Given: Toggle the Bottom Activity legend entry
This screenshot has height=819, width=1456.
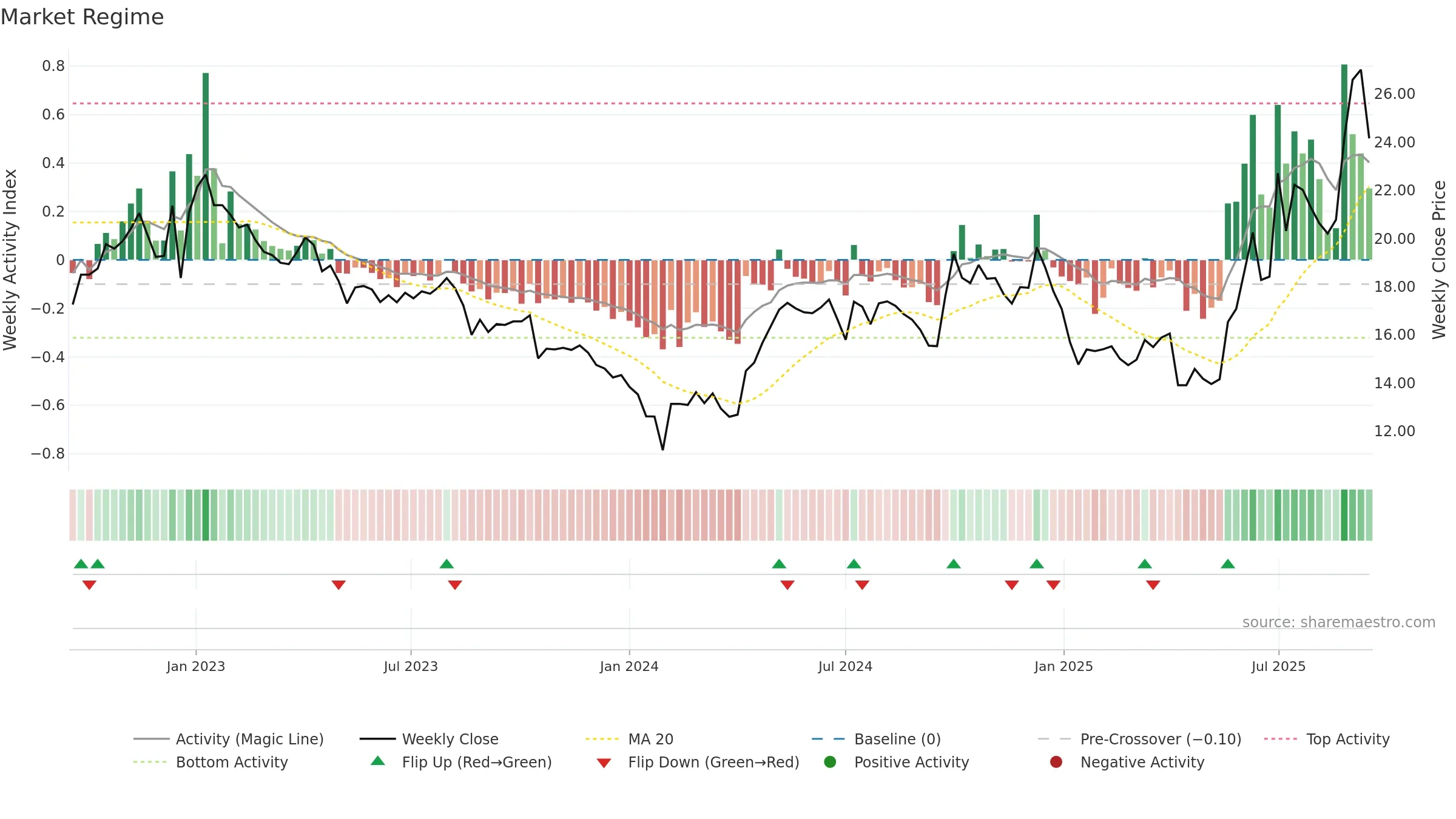Looking at the screenshot, I should pyautogui.click(x=211, y=762).
